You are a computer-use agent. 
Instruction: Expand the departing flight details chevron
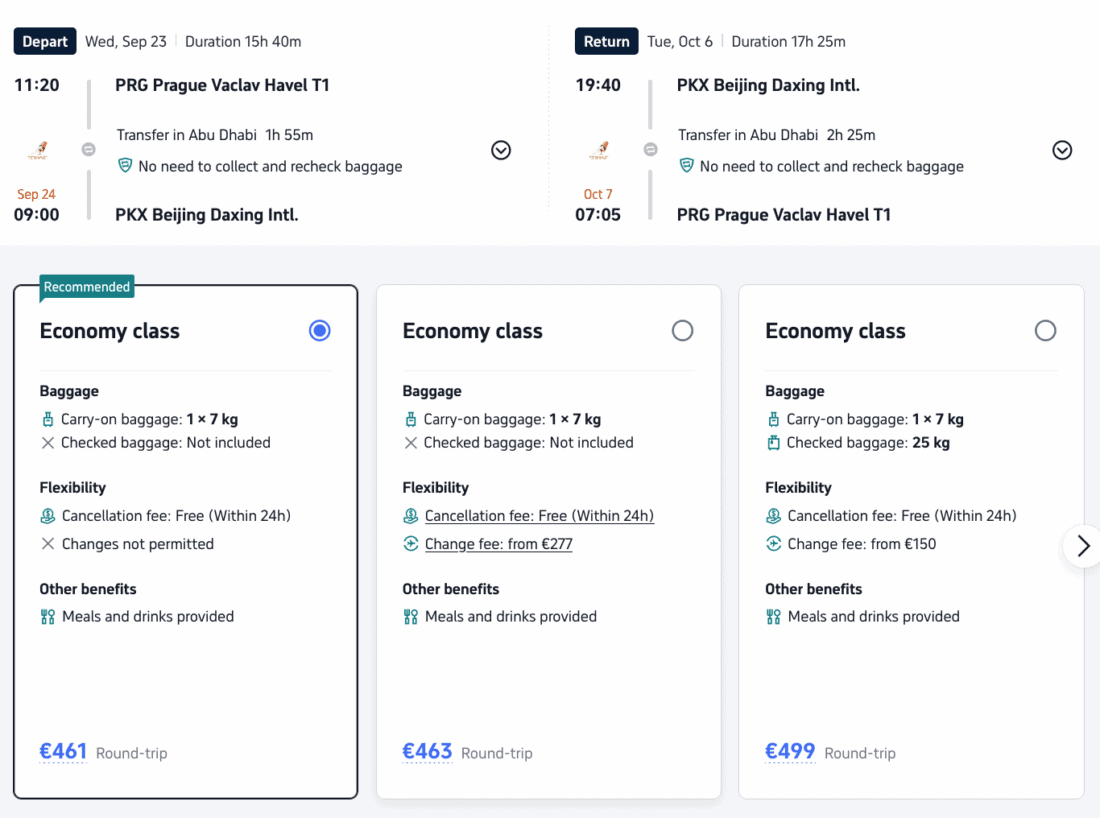pyautogui.click(x=501, y=150)
